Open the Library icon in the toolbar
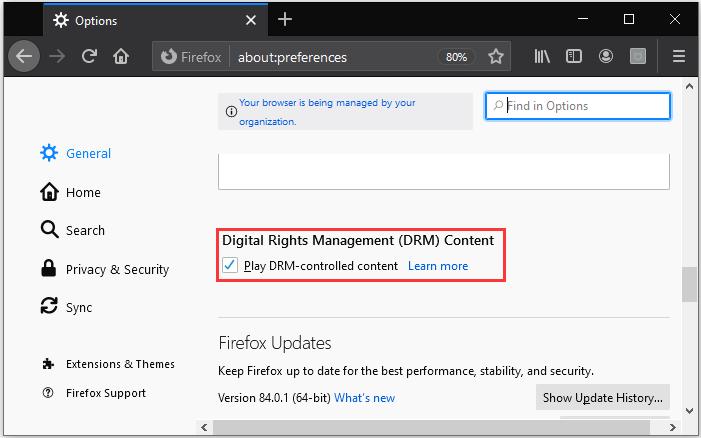This screenshot has height=438, width=701. coord(542,57)
